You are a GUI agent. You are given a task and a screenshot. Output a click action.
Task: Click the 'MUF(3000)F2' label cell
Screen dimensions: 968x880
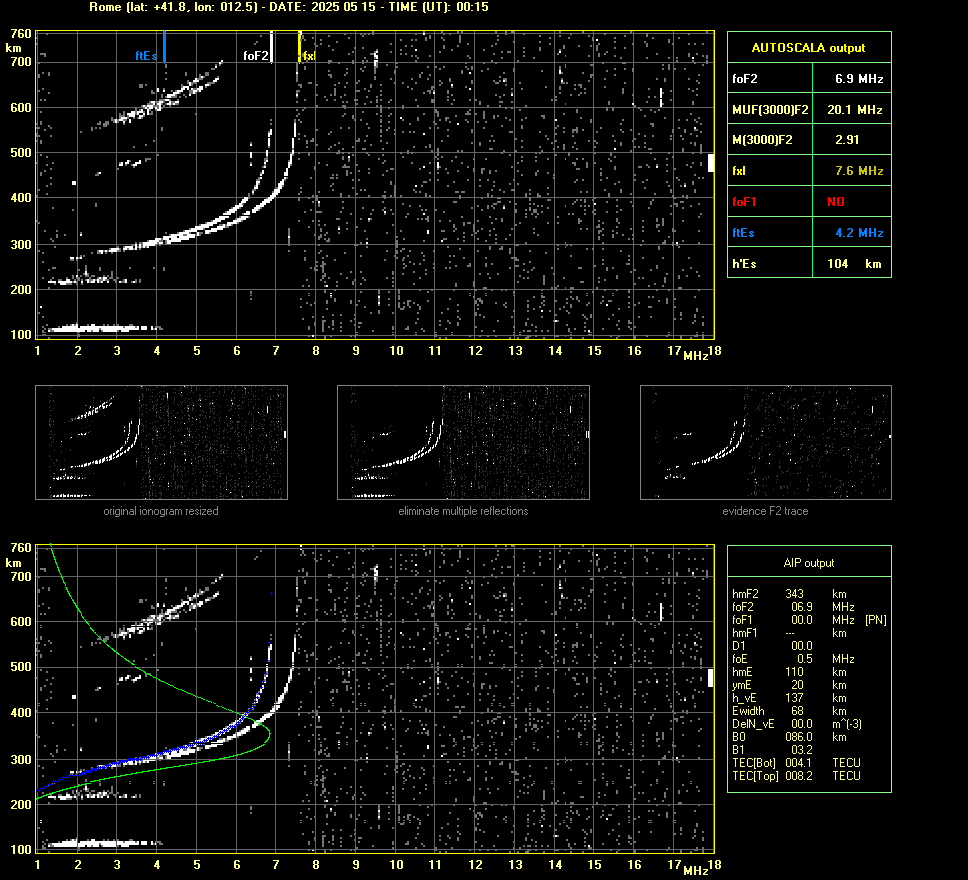tap(770, 109)
